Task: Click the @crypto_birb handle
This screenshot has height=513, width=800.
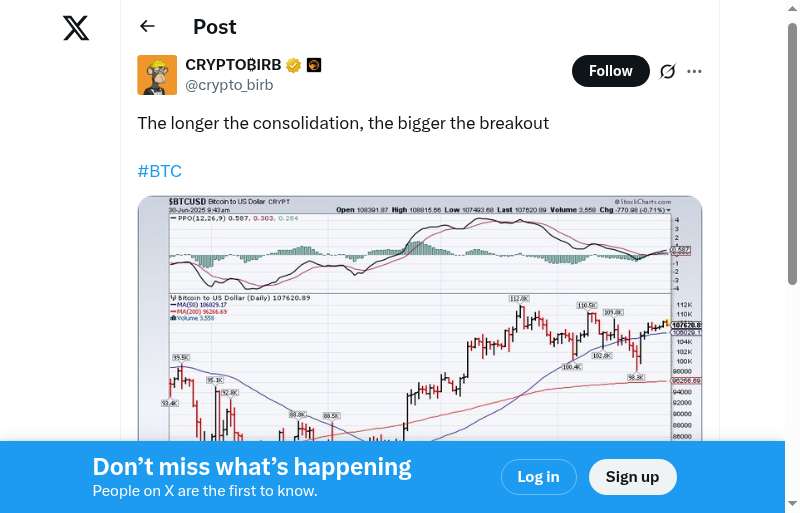Action: click(x=229, y=85)
